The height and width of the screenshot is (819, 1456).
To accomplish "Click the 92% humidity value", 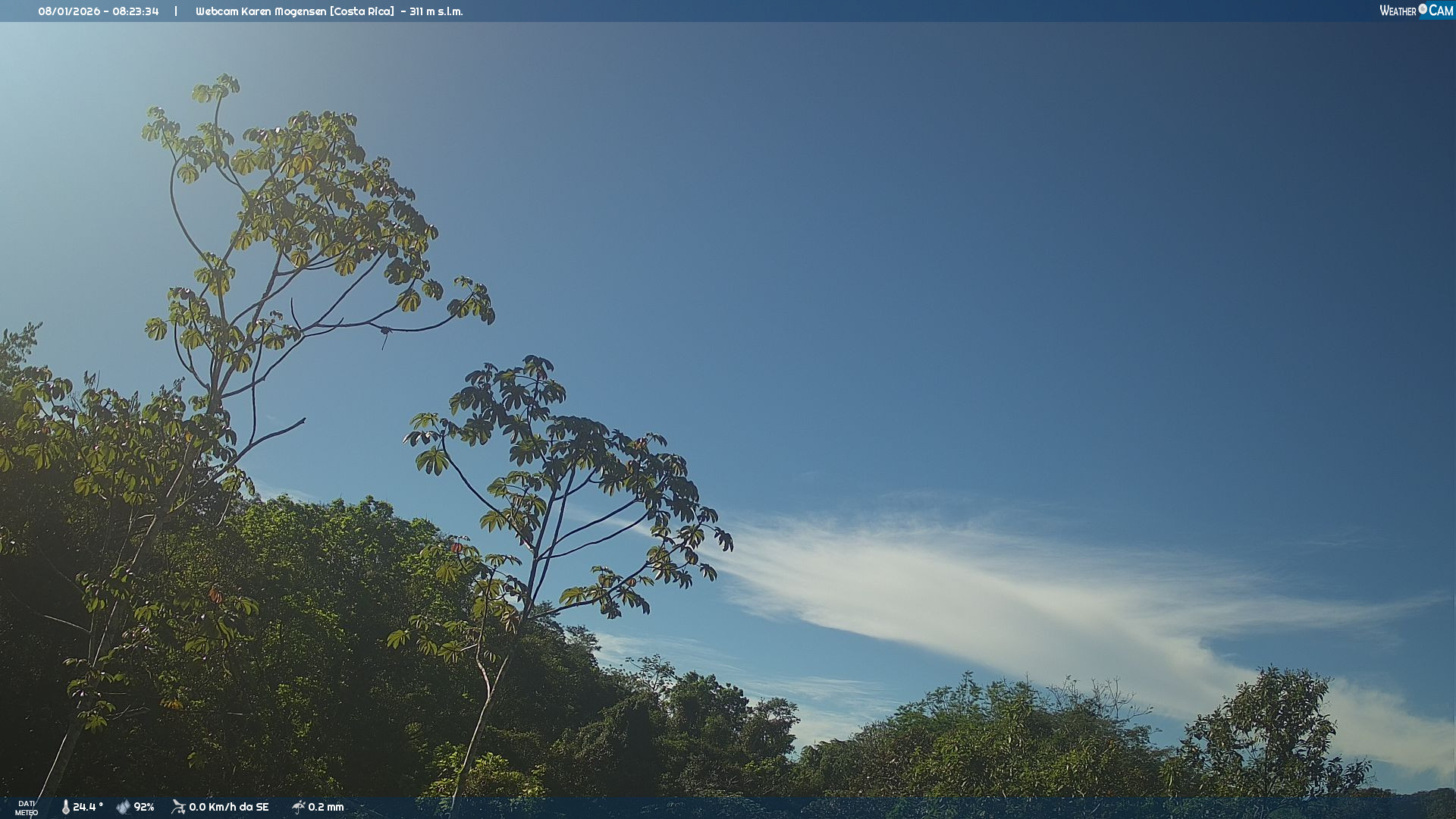I will [144, 807].
